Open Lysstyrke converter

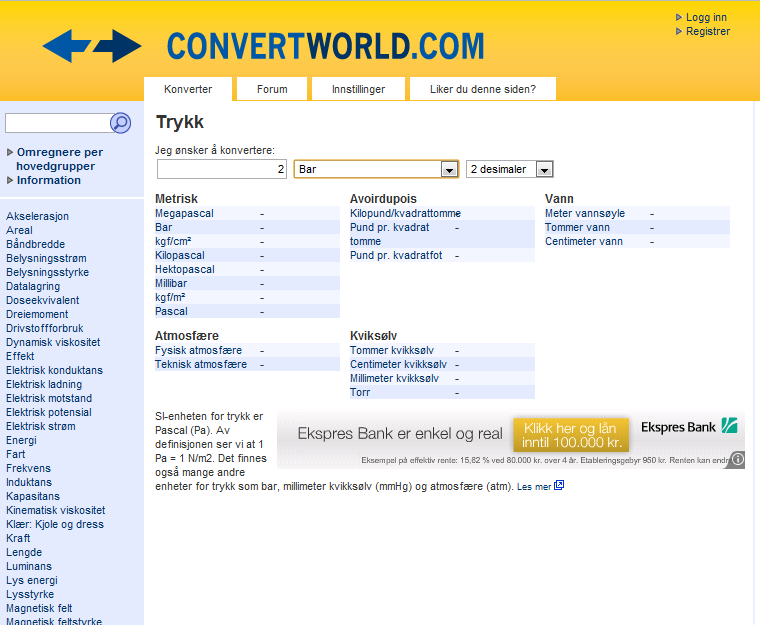[30, 594]
